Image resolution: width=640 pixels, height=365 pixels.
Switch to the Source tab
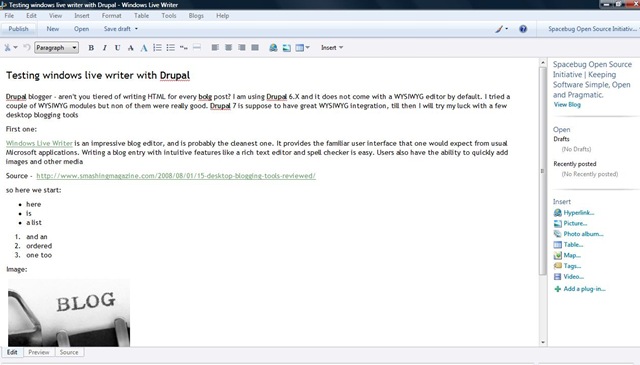tap(69, 352)
